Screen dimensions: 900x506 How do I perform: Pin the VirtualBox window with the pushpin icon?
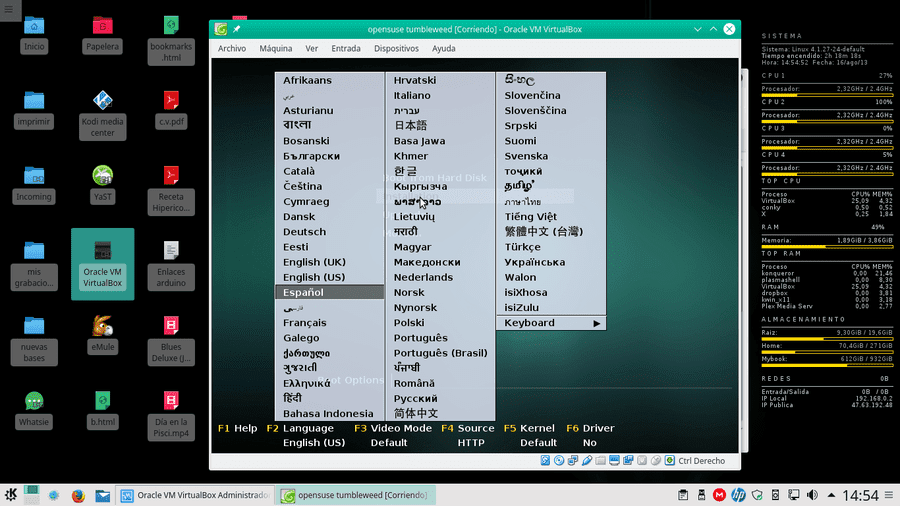tap(236, 29)
